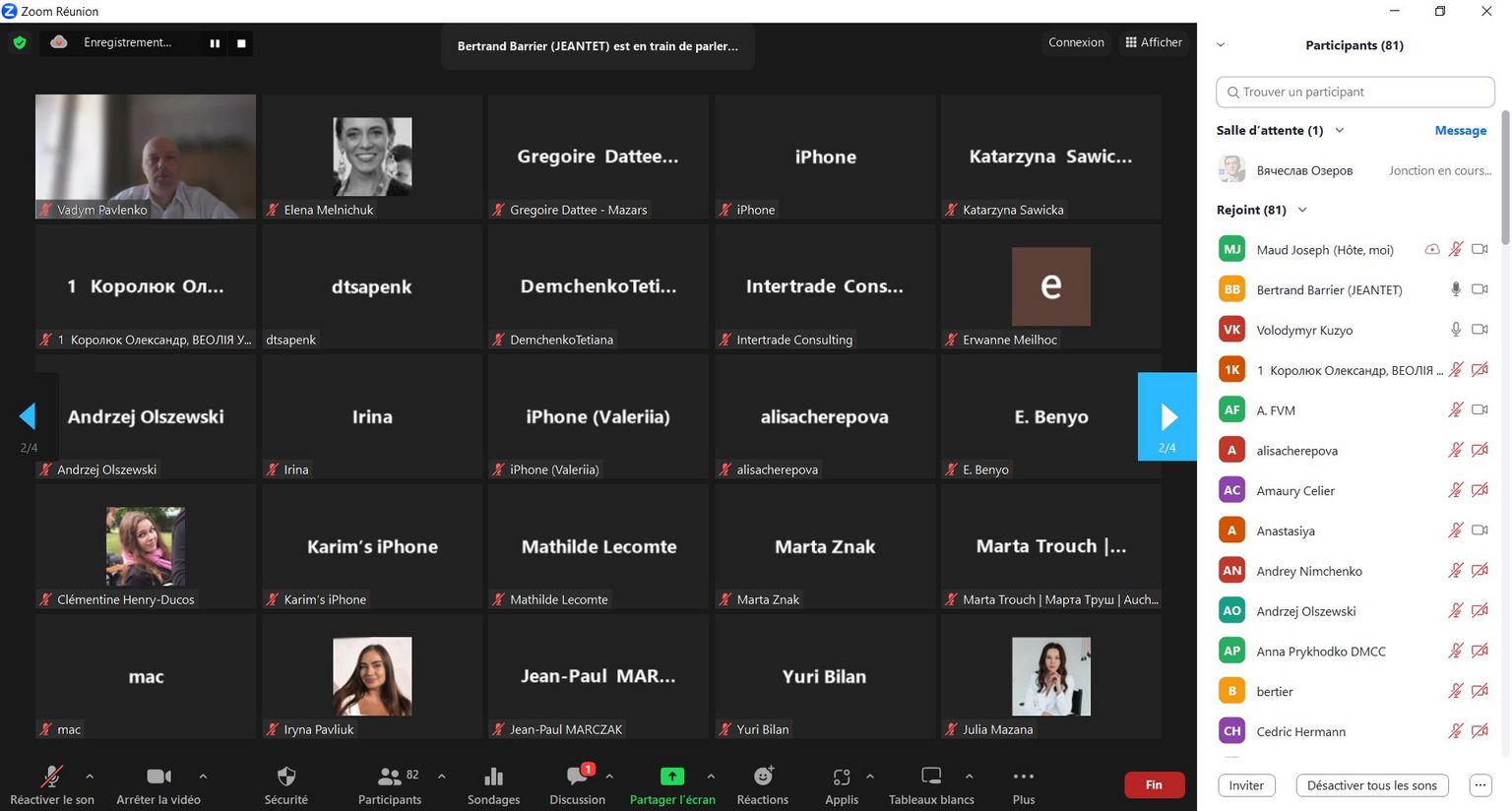
Task: Click the Désactiver tous les sons button
Action: (x=1371, y=785)
